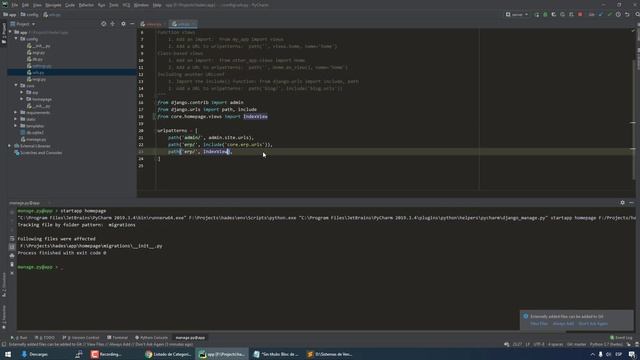This screenshot has height=360, width=640.
Task: Click the console print icon in left gutter
Action: coord(12,256)
